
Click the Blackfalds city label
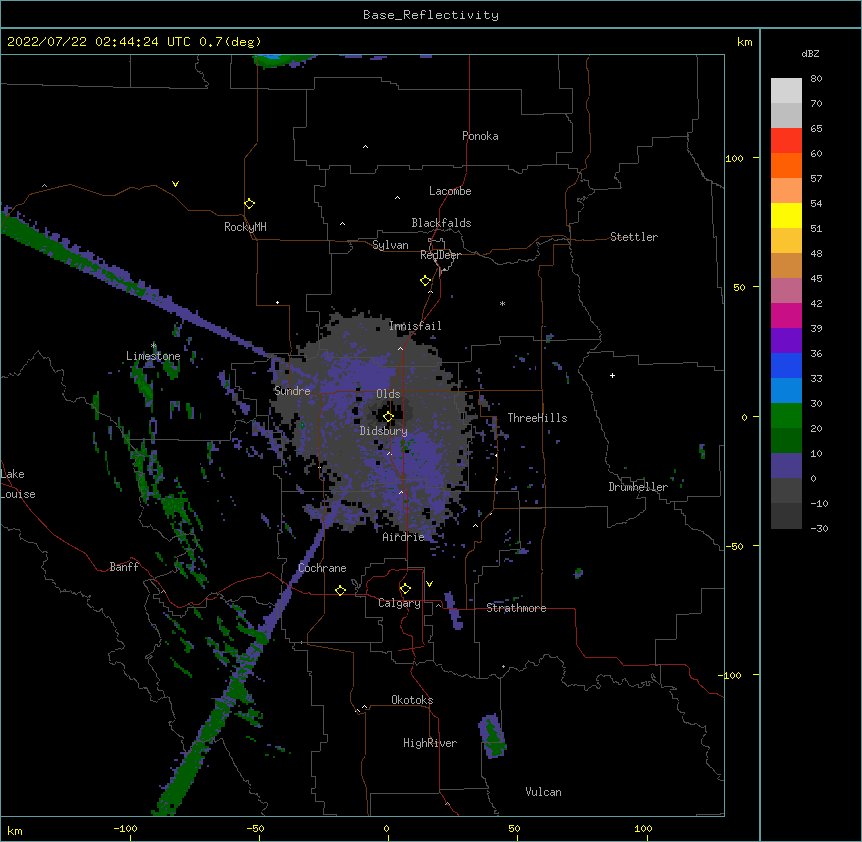click(x=441, y=223)
